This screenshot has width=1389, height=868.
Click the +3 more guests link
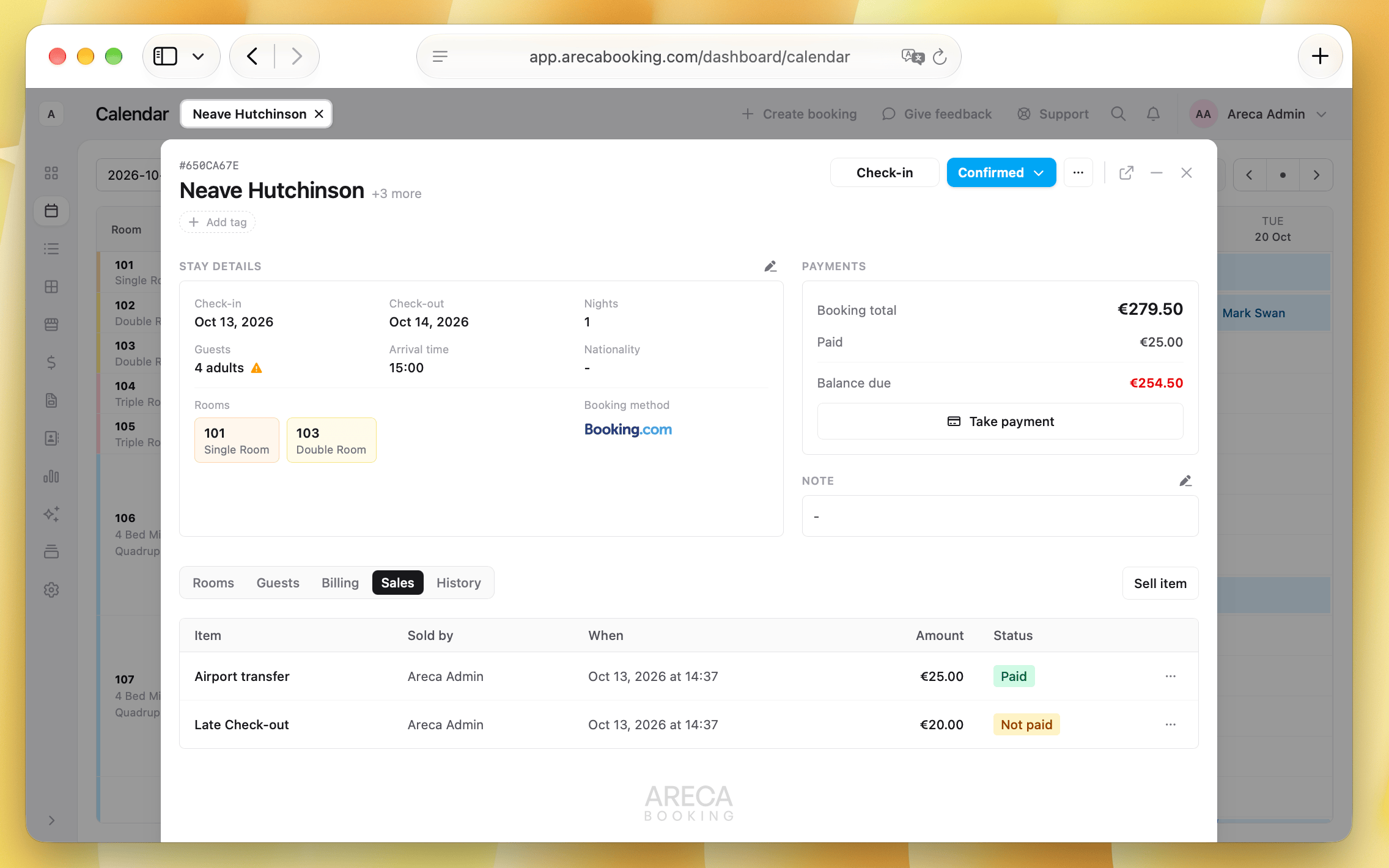pos(396,194)
